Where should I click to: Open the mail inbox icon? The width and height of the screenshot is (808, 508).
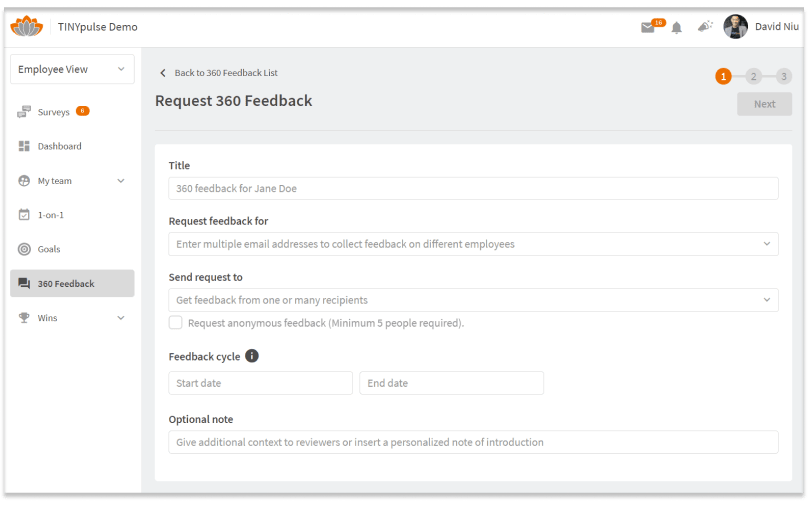click(x=648, y=27)
